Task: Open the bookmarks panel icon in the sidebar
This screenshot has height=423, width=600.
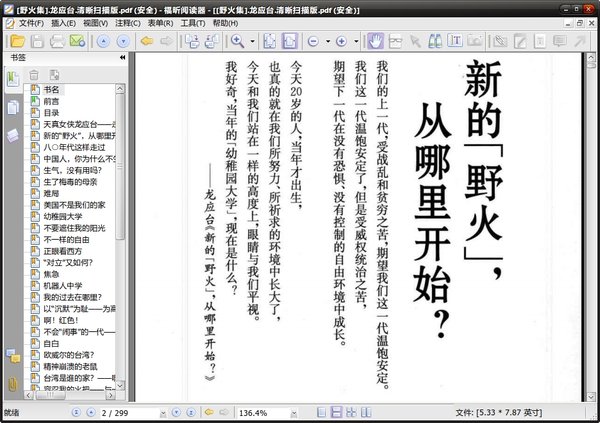Action: click(13, 79)
